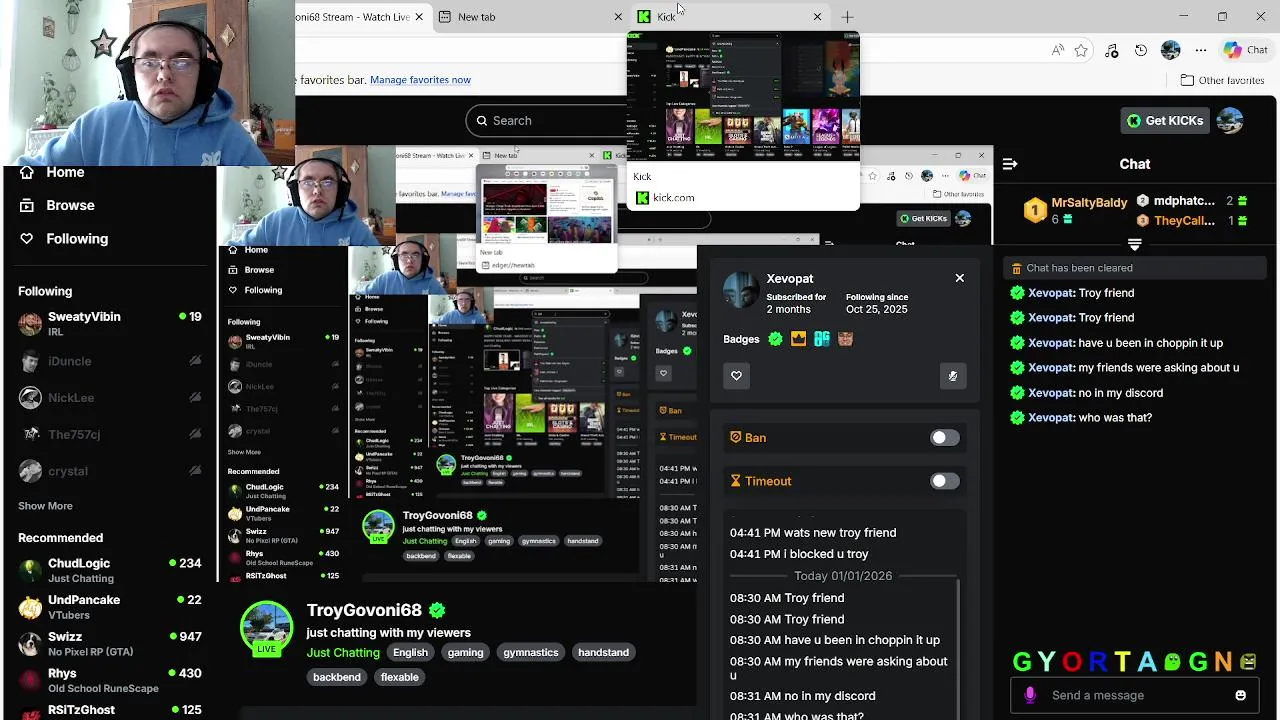This screenshot has height=720, width=1280.
Task: Click the mute button in the Xevopat user card
Action: pos(952,376)
